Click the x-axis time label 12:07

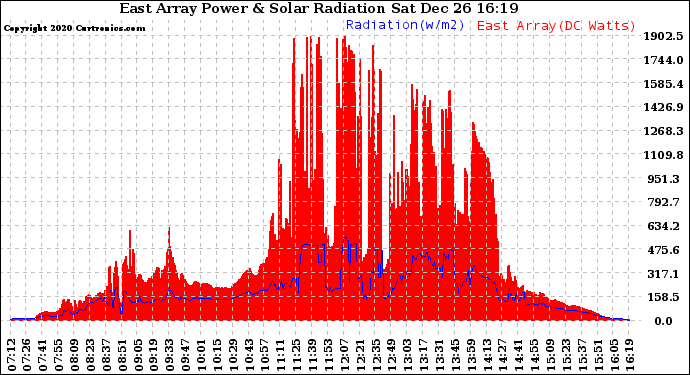click(x=344, y=355)
